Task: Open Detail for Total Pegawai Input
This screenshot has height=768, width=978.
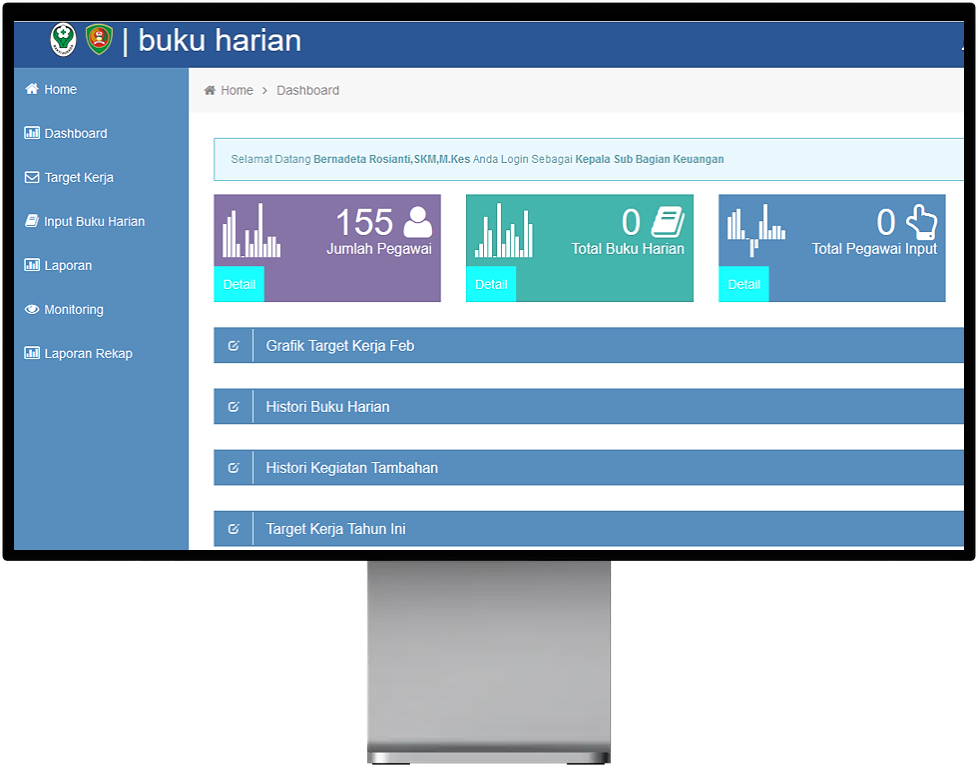Action: pyautogui.click(x=744, y=284)
